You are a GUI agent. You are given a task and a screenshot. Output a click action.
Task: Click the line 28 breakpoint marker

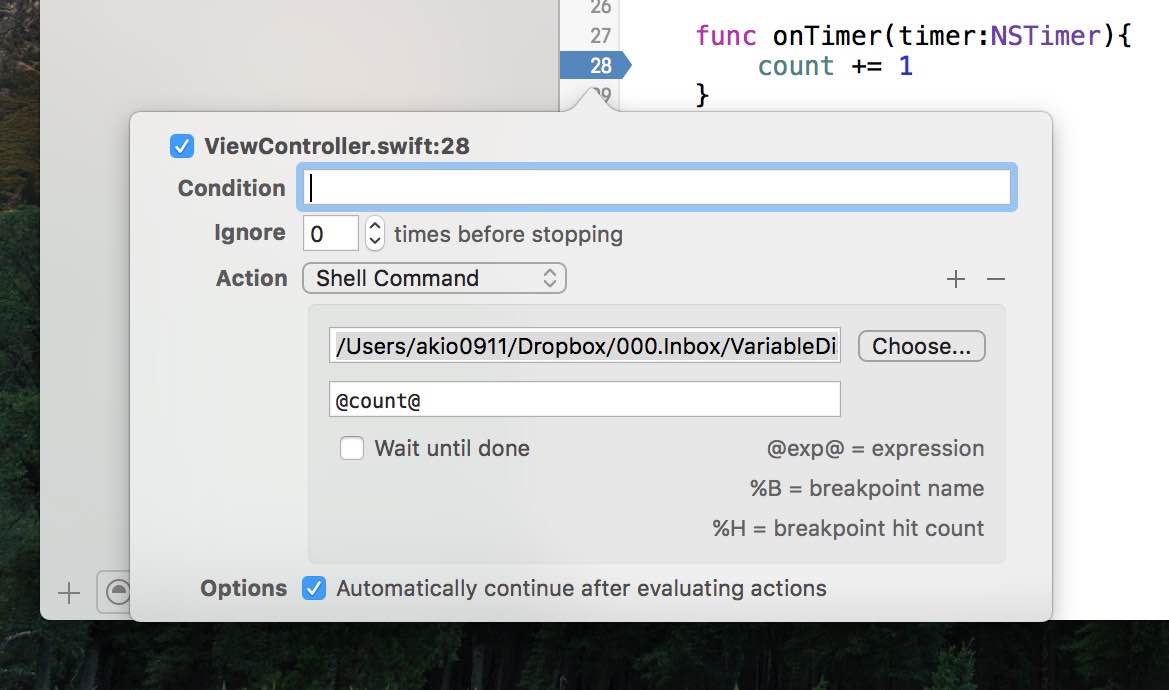click(x=595, y=66)
